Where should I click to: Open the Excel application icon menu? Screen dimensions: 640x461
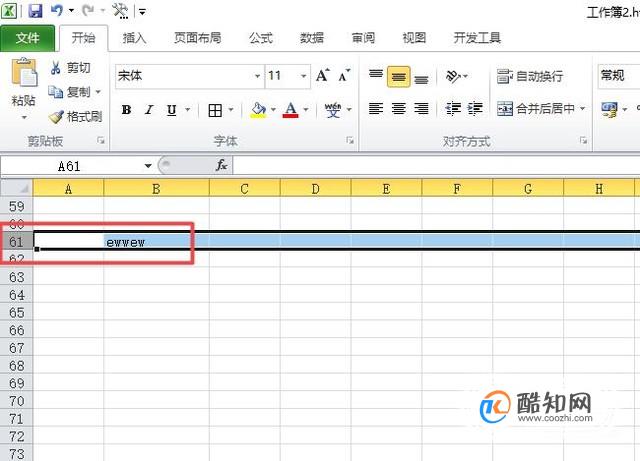[9, 11]
